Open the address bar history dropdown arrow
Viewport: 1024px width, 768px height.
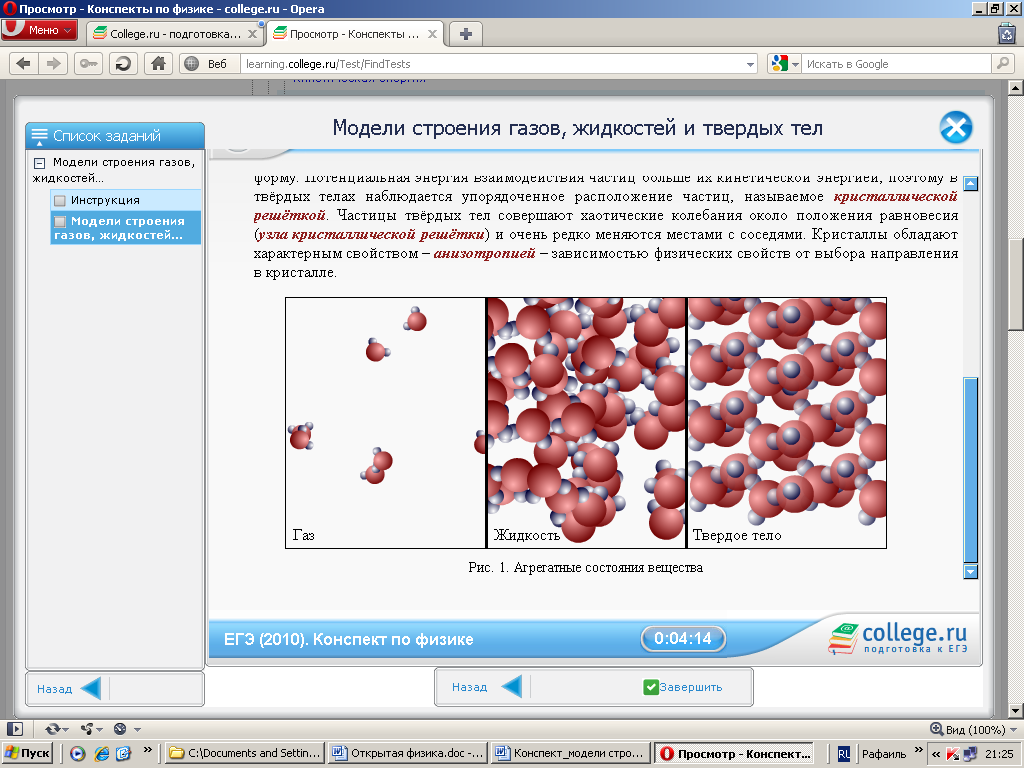(x=750, y=64)
